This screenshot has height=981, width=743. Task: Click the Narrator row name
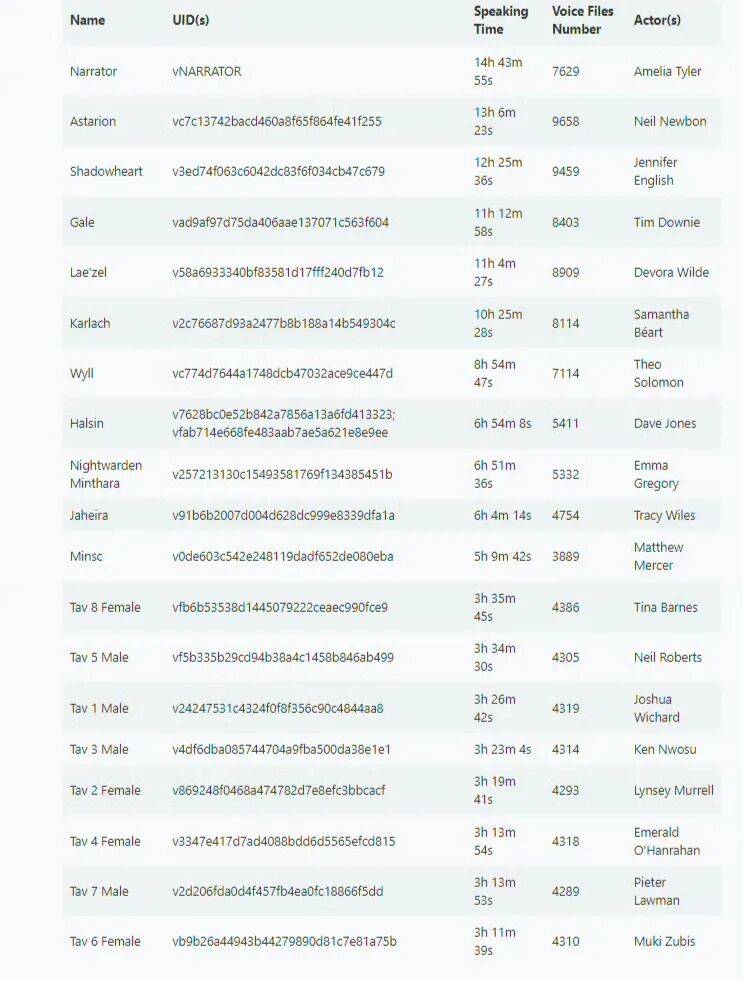pos(93,71)
